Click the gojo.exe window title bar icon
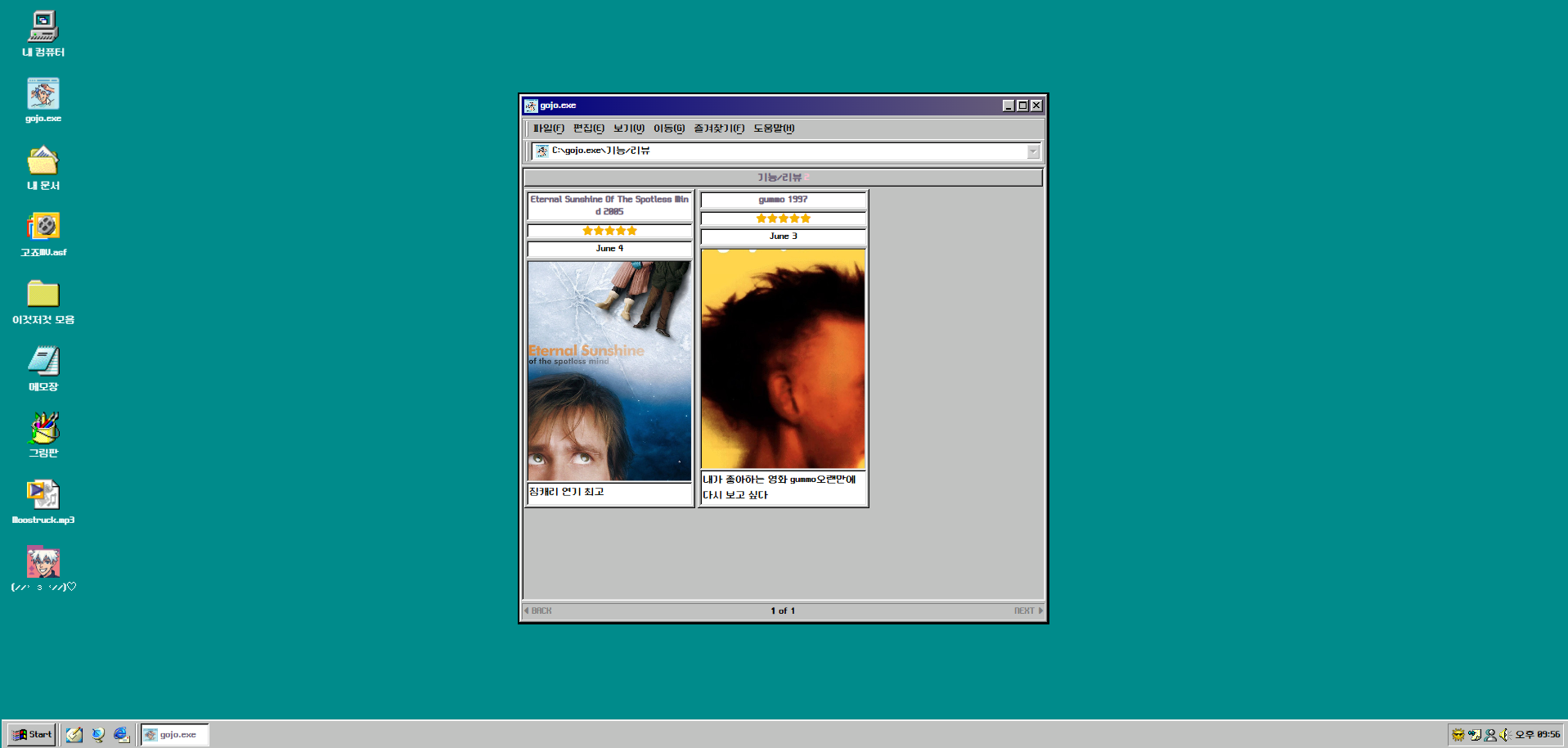1568x748 pixels. (x=531, y=106)
